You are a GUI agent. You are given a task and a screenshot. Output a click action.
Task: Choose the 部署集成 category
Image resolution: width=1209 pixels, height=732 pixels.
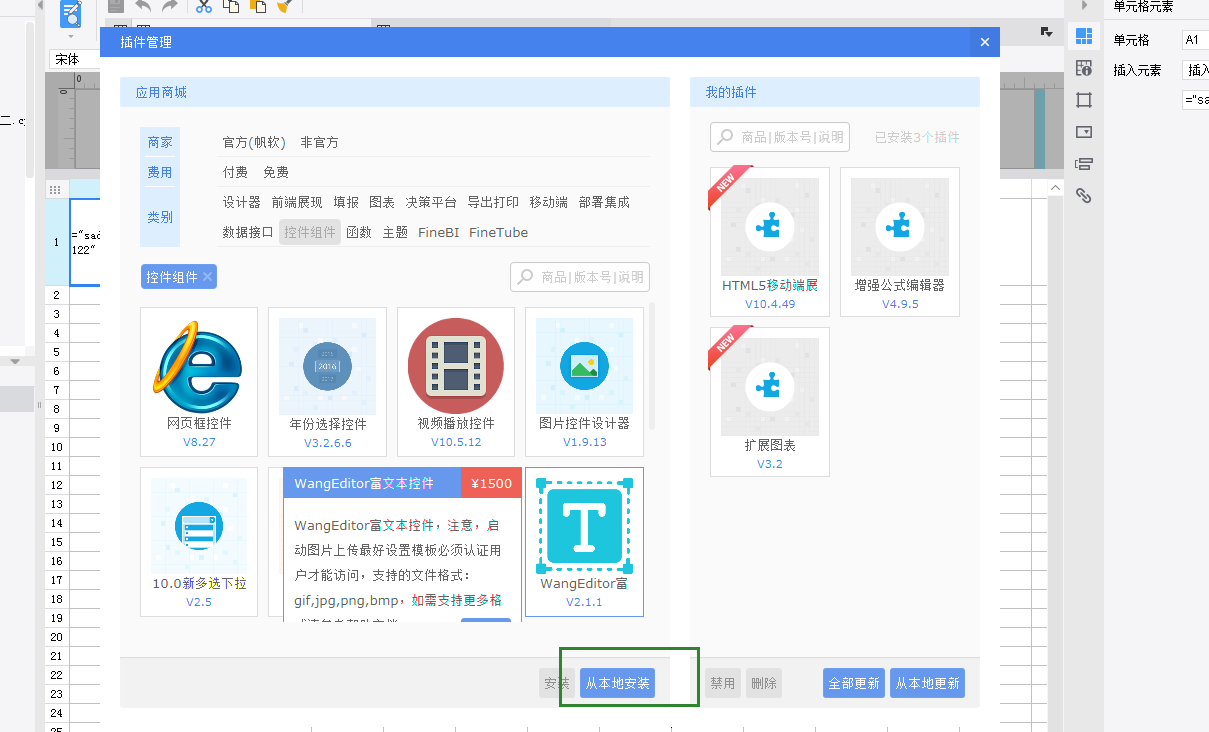tap(604, 202)
